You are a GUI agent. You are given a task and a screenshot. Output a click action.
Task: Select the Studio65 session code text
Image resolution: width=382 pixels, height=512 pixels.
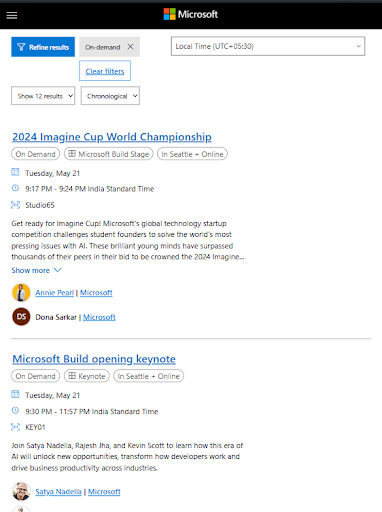(40, 205)
